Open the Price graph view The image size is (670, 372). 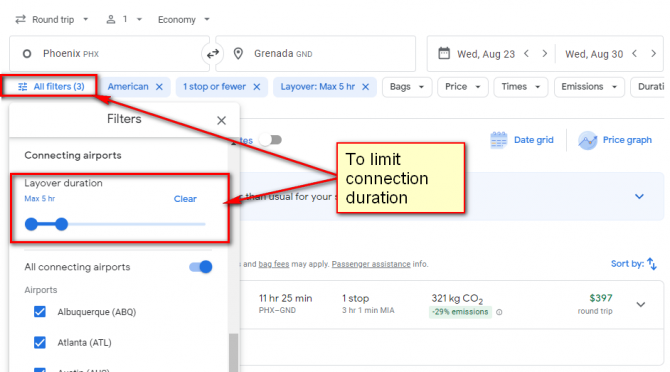(x=615, y=140)
